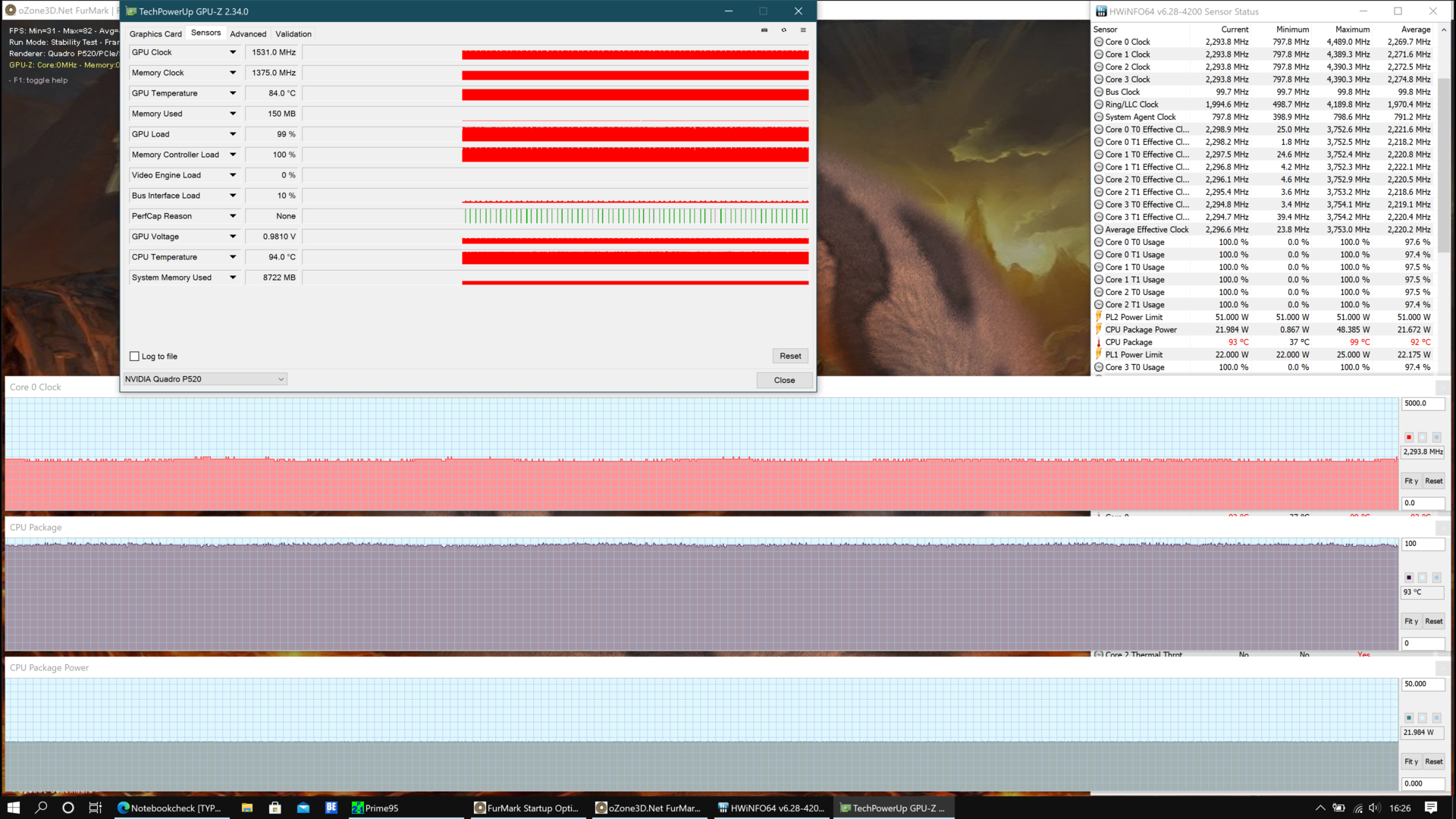Click Fit y on Core 0 Clock graph
Screen dimensions: 1456x819
pyautogui.click(x=1410, y=481)
